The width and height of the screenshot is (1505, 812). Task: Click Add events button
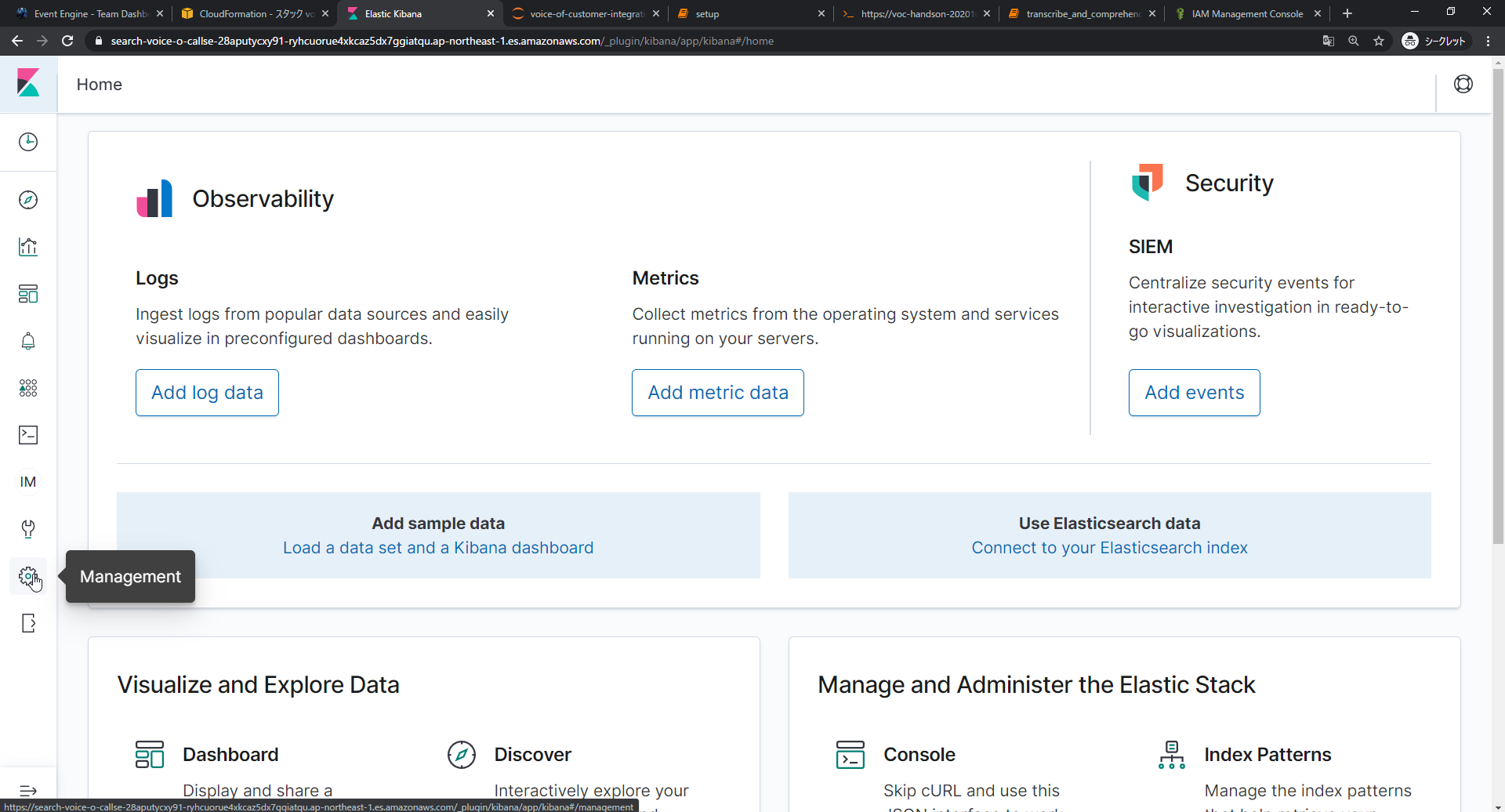click(x=1195, y=393)
